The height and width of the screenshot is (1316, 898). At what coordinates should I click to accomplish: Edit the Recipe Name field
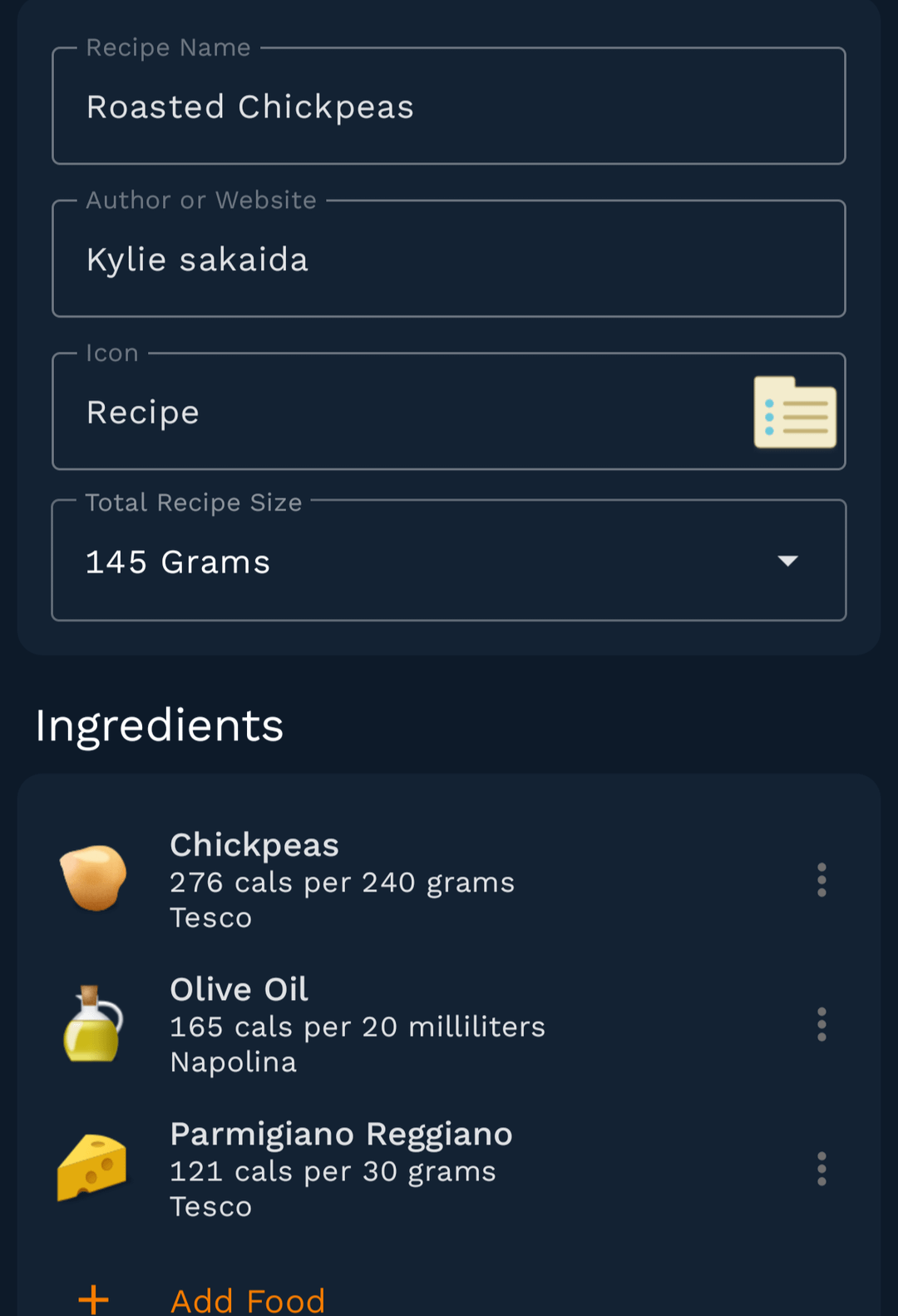[449, 107]
